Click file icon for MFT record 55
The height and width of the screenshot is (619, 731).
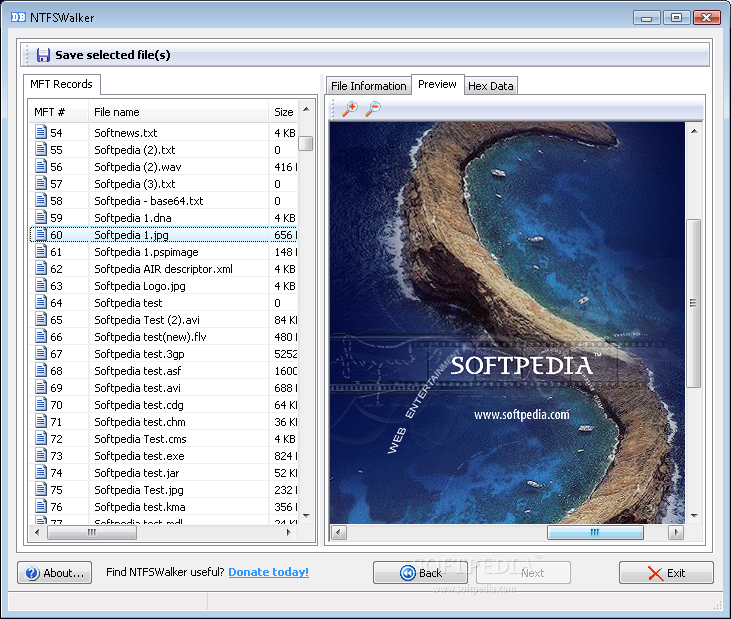click(41, 149)
